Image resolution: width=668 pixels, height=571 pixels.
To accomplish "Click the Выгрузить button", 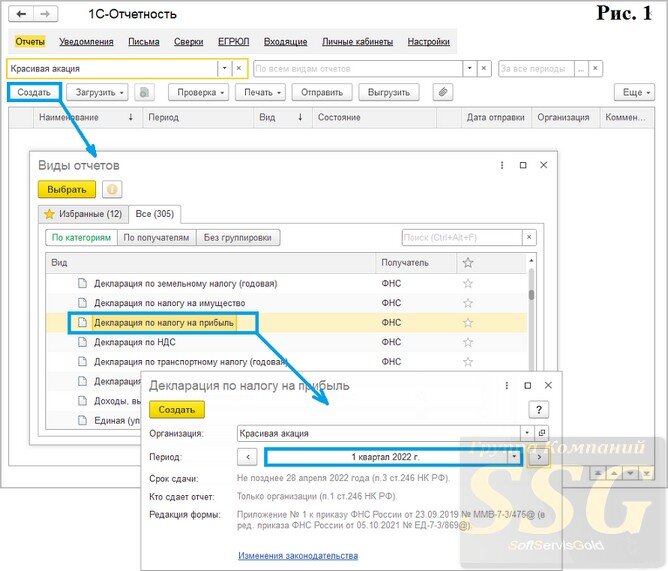I will tap(389, 92).
